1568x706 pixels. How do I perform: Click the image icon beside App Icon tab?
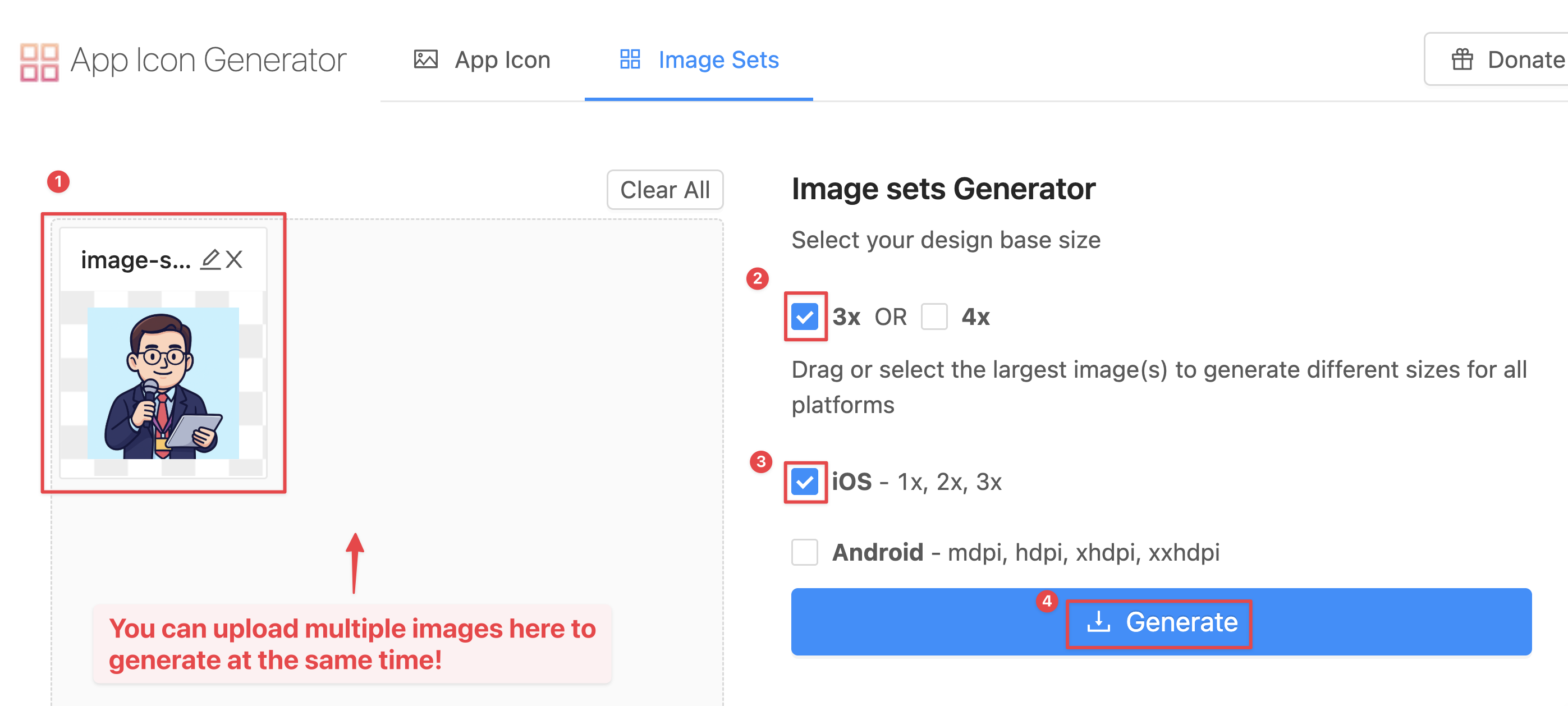(x=426, y=59)
